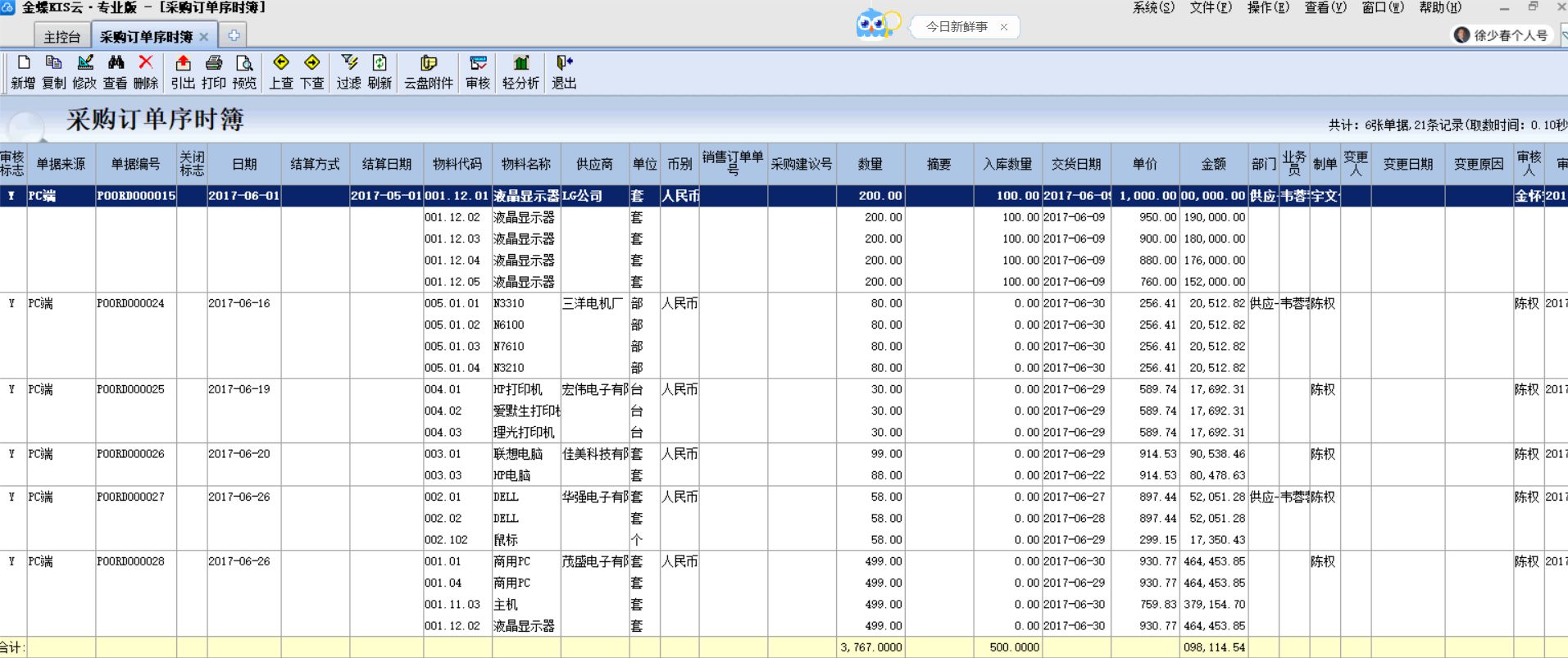Sort by the 日期 column header
Screen dimensions: 1568x658
pyautogui.click(x=244, y=164)
